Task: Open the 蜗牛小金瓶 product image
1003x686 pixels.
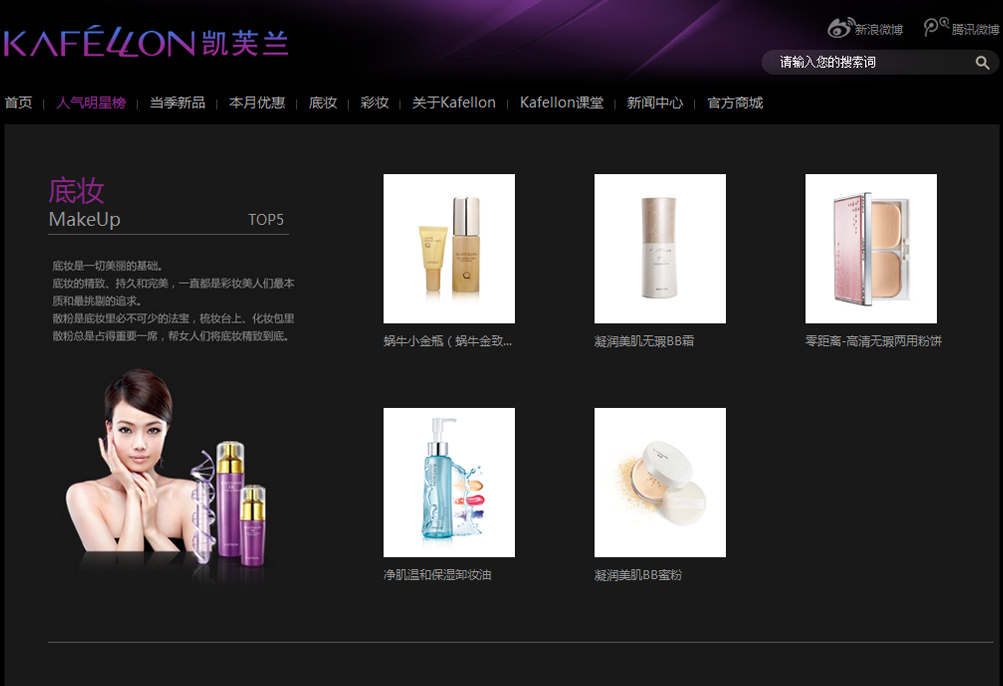Action: click(x=449, y=248)
